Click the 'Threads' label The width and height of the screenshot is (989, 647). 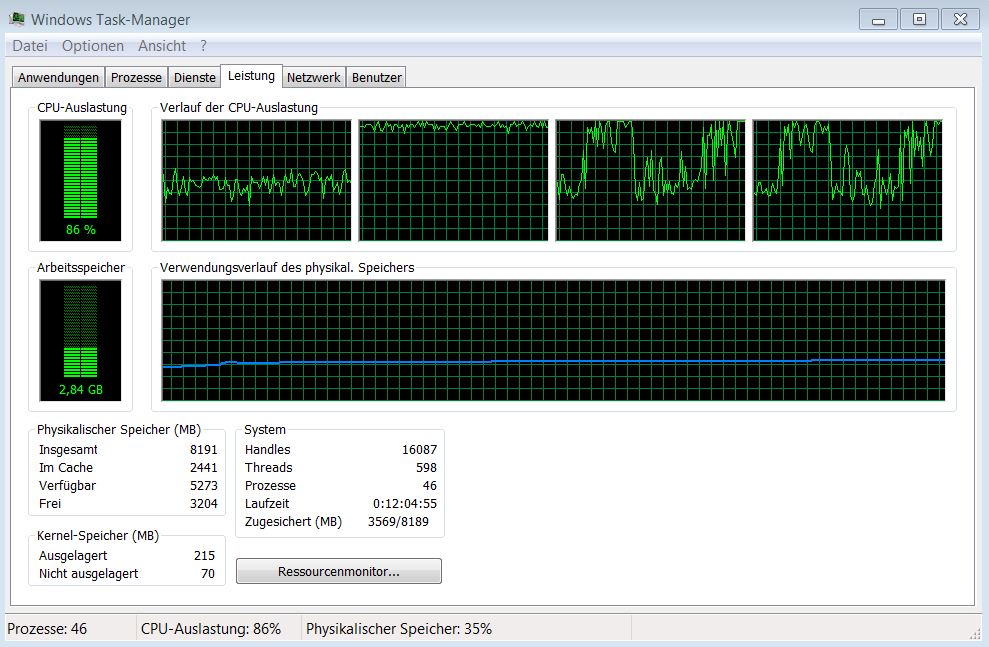point(269,467)
